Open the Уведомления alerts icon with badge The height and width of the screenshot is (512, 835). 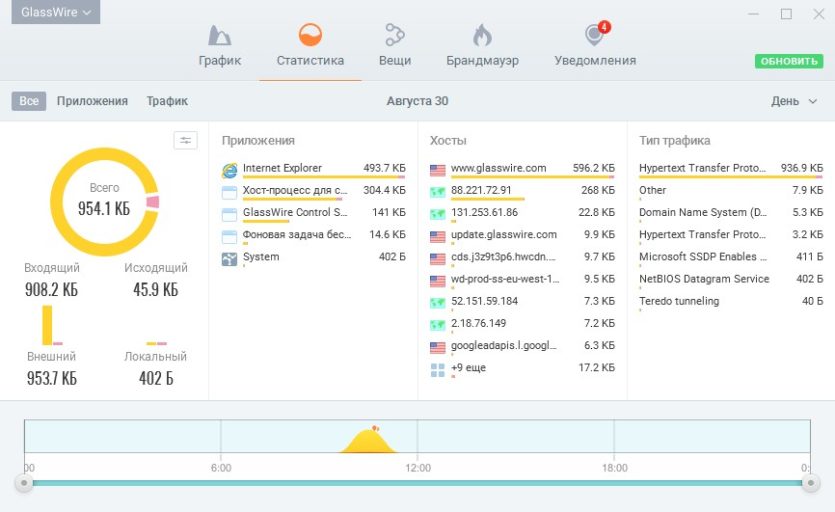coord(595,34)
